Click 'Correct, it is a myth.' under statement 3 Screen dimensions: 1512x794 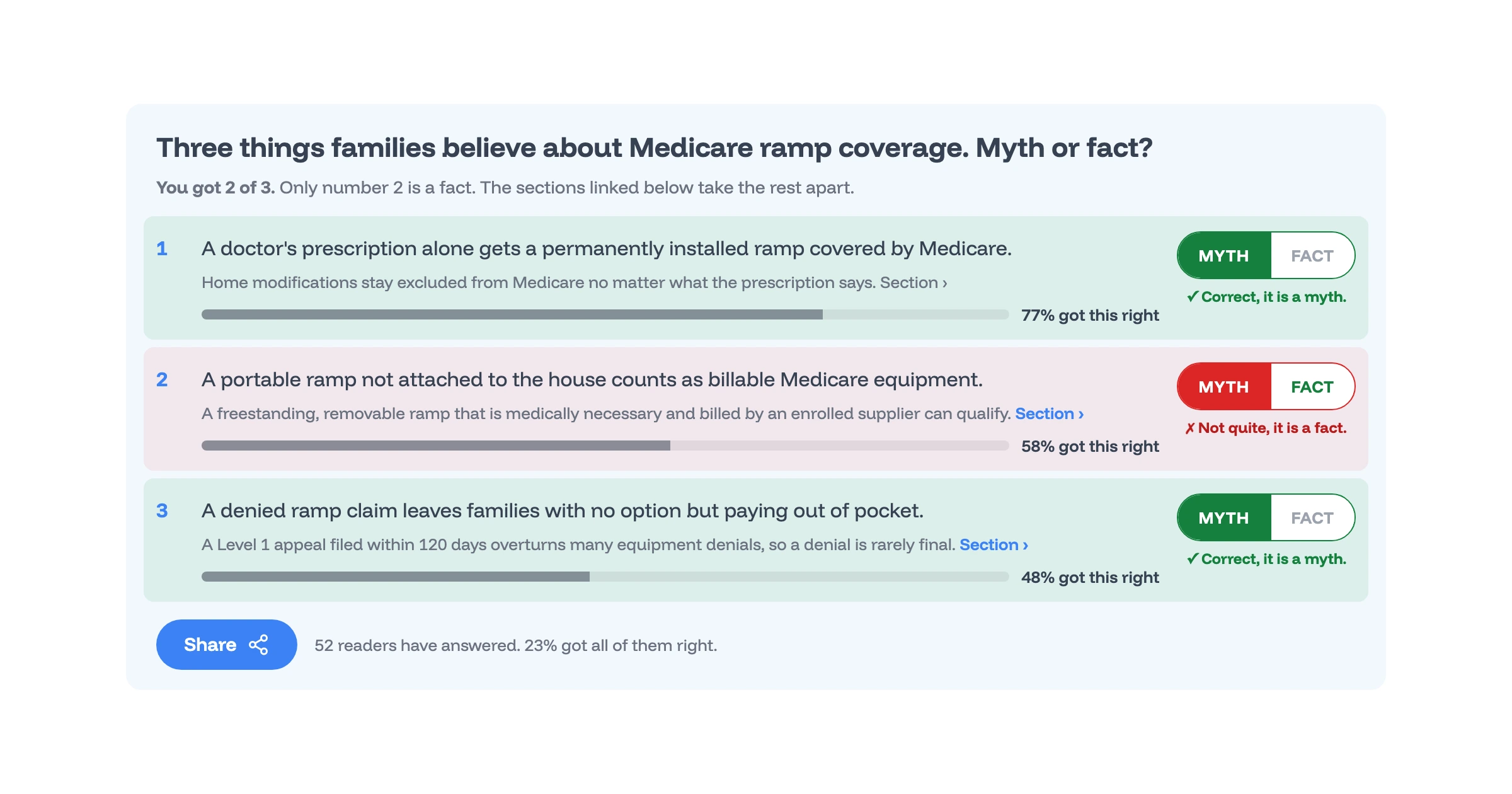(x=1266, y=559)
